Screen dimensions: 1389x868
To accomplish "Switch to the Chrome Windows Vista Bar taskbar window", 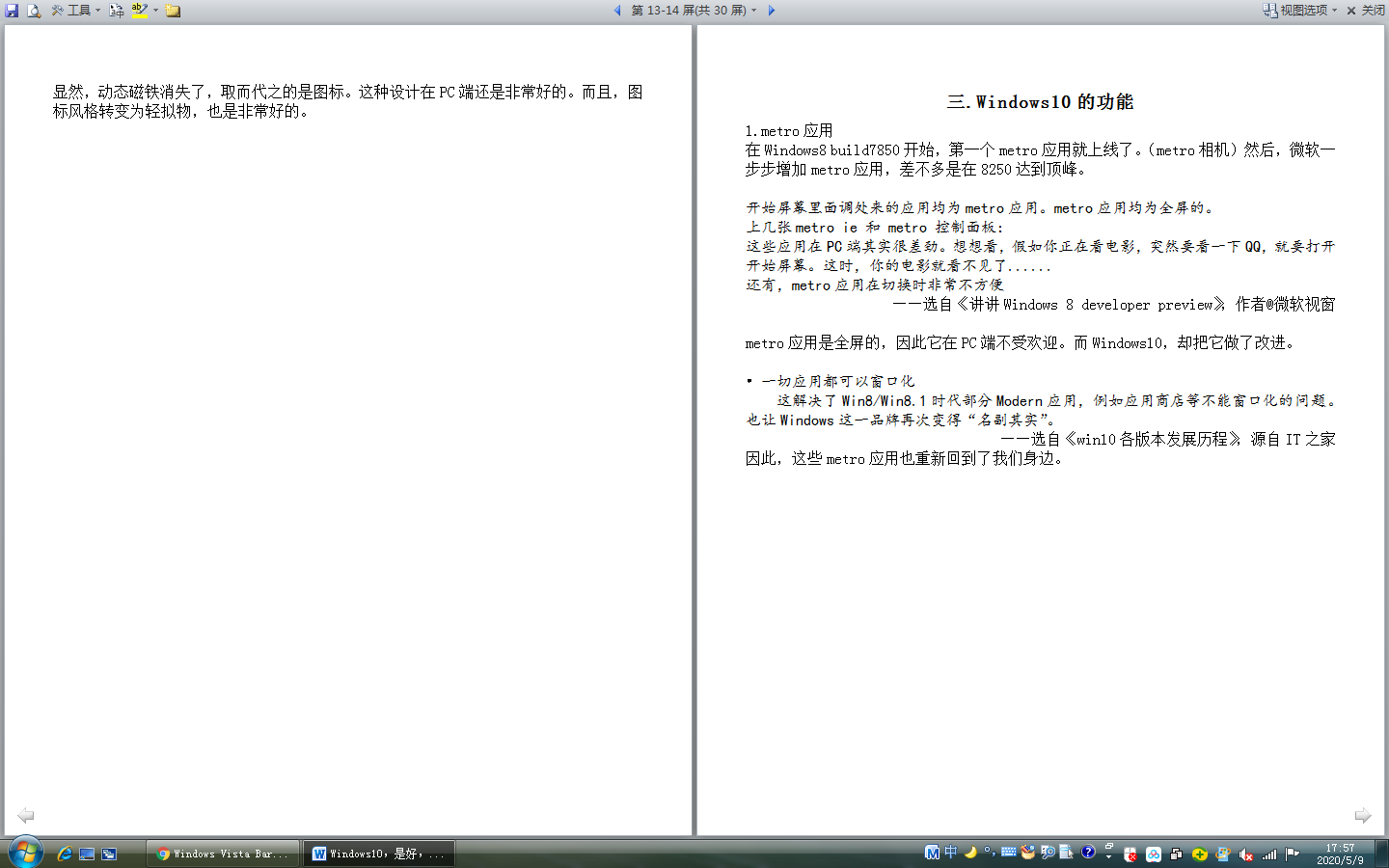I will pos(223,854).
